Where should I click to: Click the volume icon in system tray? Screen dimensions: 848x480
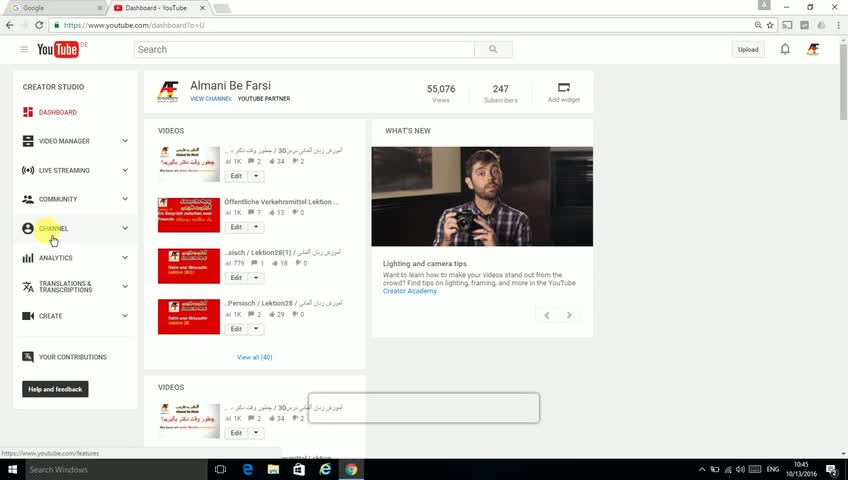(740, 469)
